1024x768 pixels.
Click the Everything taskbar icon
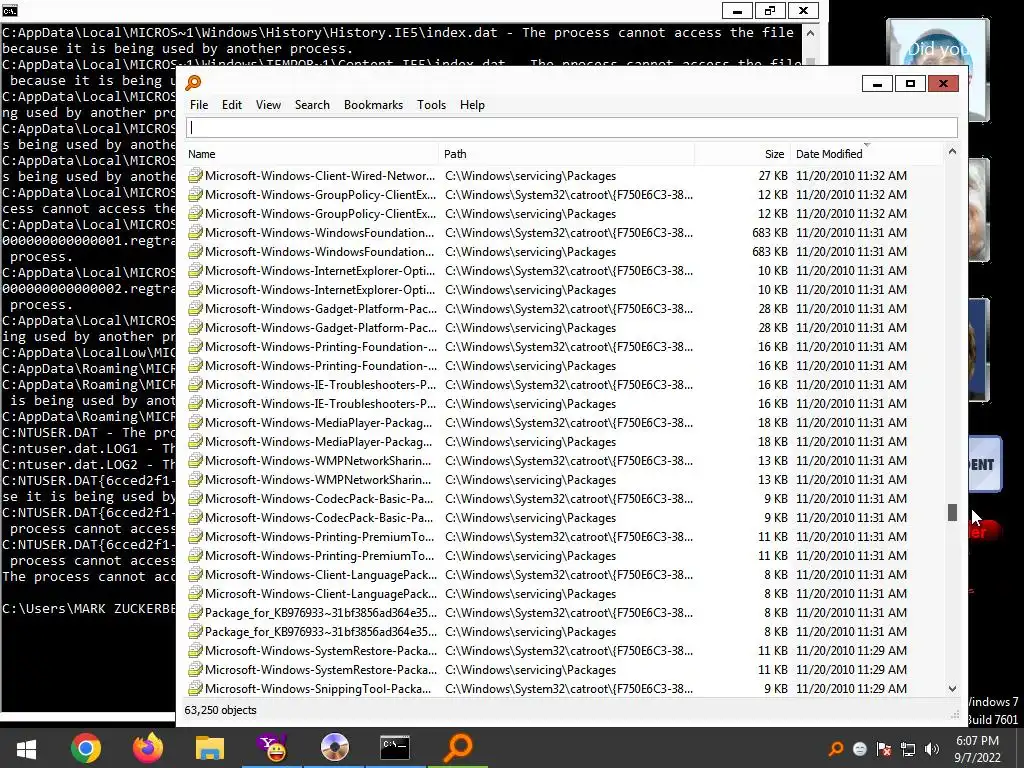pos(458,748)
